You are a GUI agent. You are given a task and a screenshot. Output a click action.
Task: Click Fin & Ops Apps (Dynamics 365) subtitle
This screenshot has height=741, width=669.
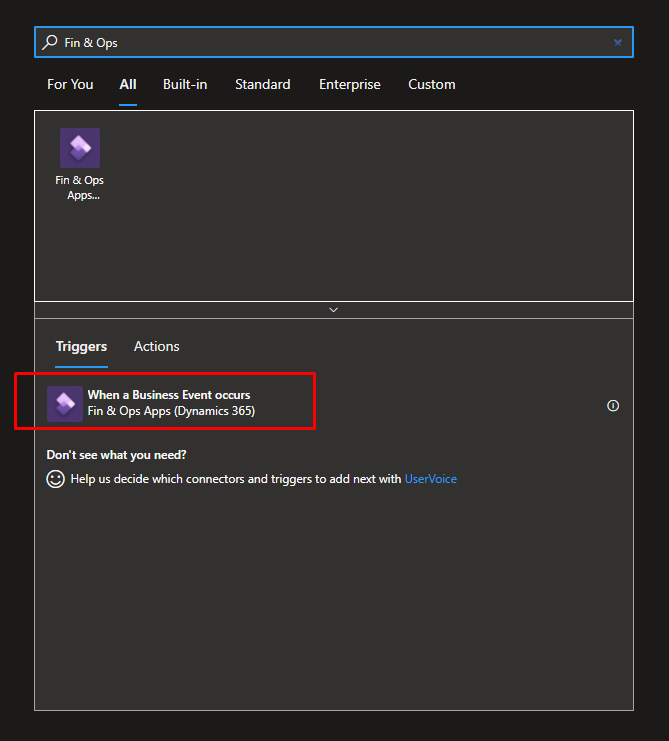click(171, 411)
